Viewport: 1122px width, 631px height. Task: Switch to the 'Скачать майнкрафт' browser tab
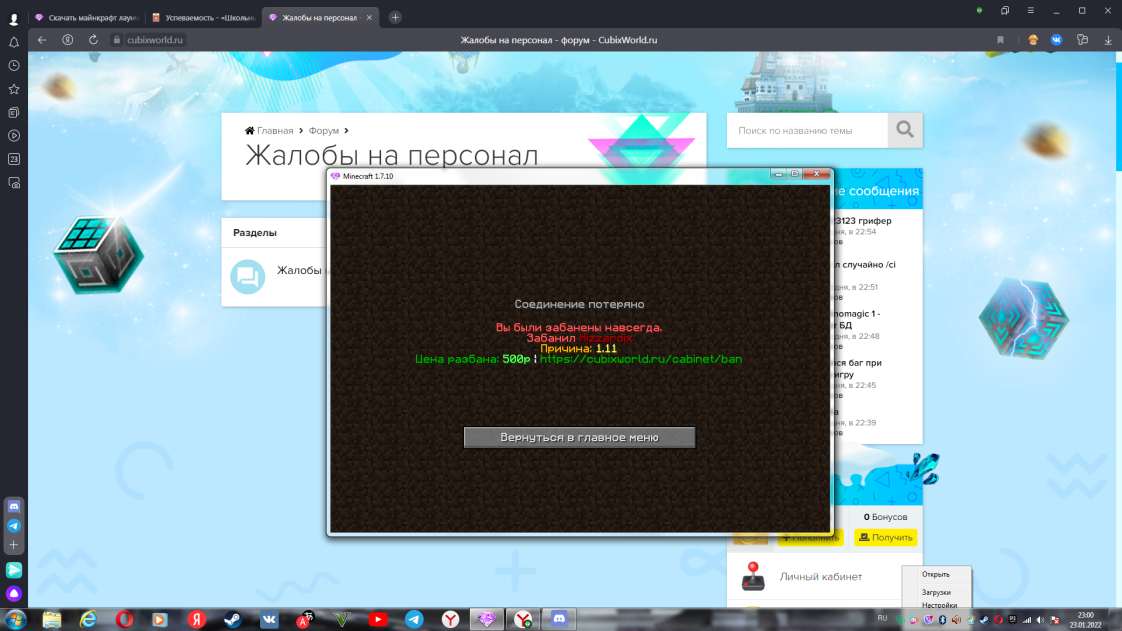click(85, 17)
